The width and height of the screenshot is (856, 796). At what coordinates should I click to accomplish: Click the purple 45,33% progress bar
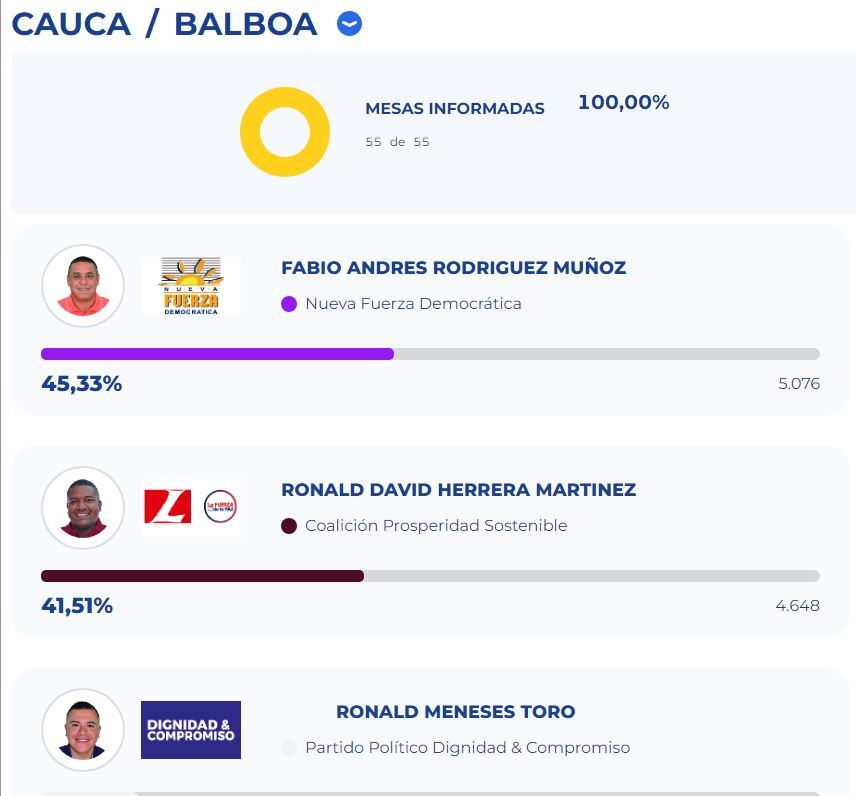216,353
